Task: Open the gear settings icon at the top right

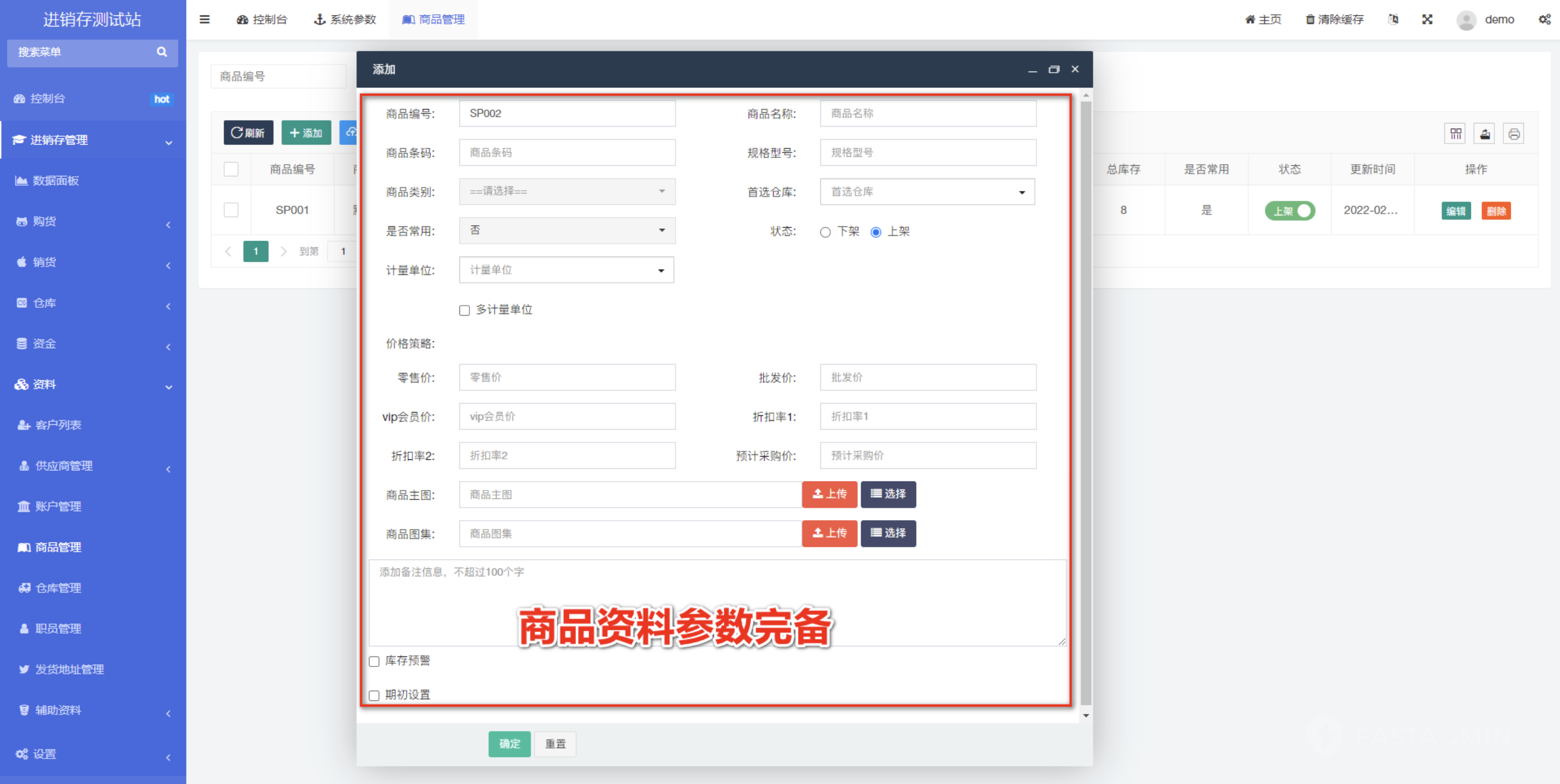Action: point(1544,20)
